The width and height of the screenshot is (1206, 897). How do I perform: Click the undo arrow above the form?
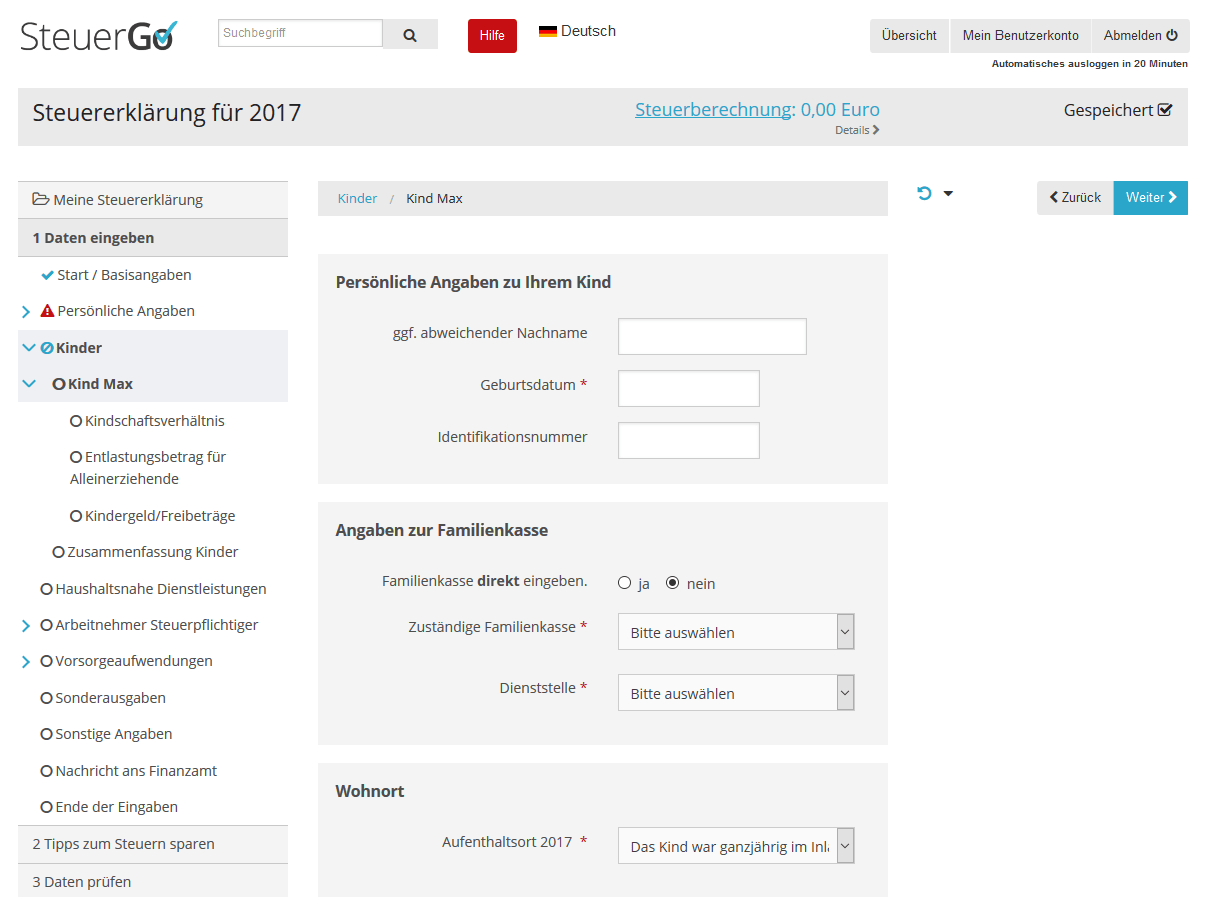tap(922, 192)
